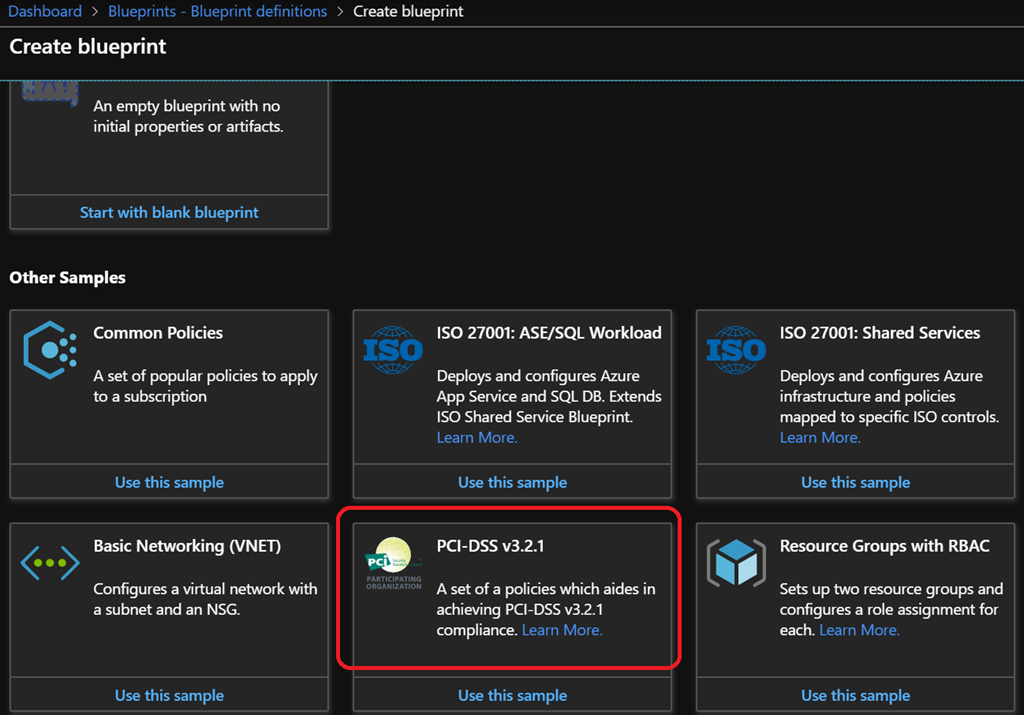This screenshot has width=1024, height=715.
Task: Open Learn More for Resource Groups with RBAC
Action: [859, 630]
